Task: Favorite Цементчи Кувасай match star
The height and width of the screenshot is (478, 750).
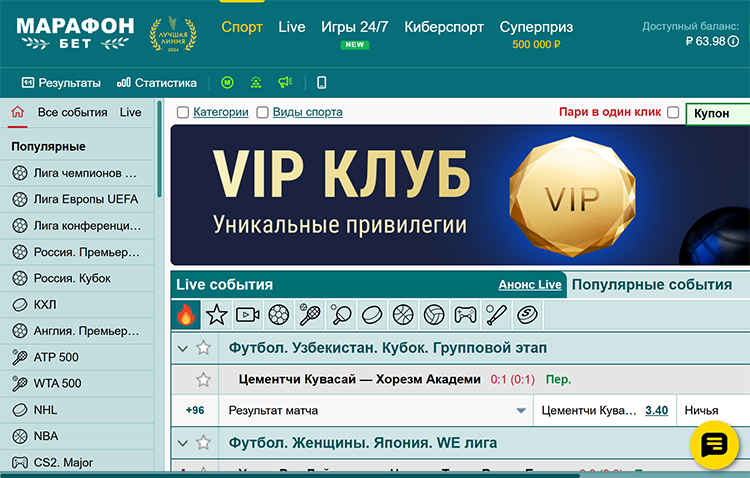Action: pyautogui.click(x=203, y=380)
